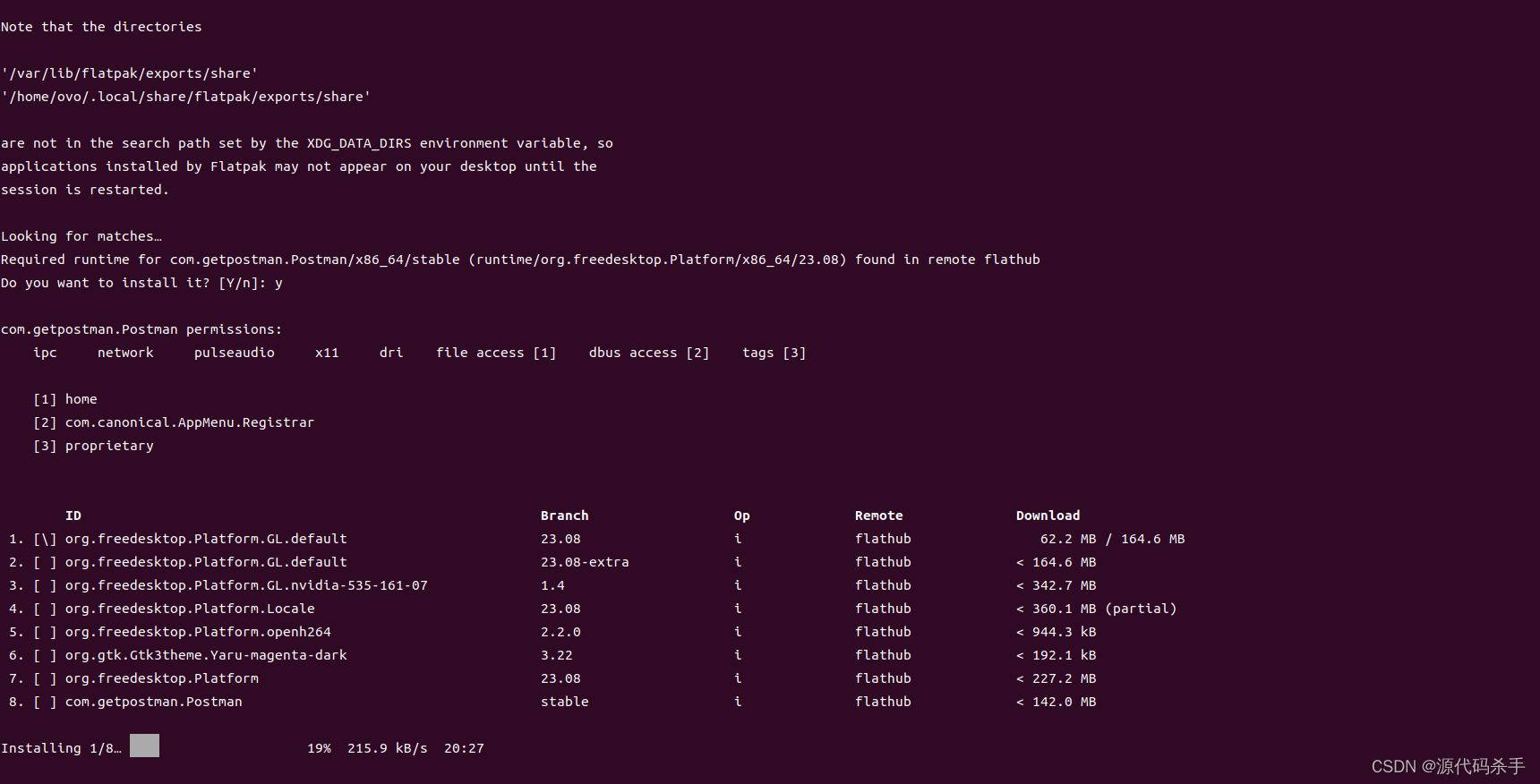
Task: Click the installation progress bar block
Action: point(144,746)
